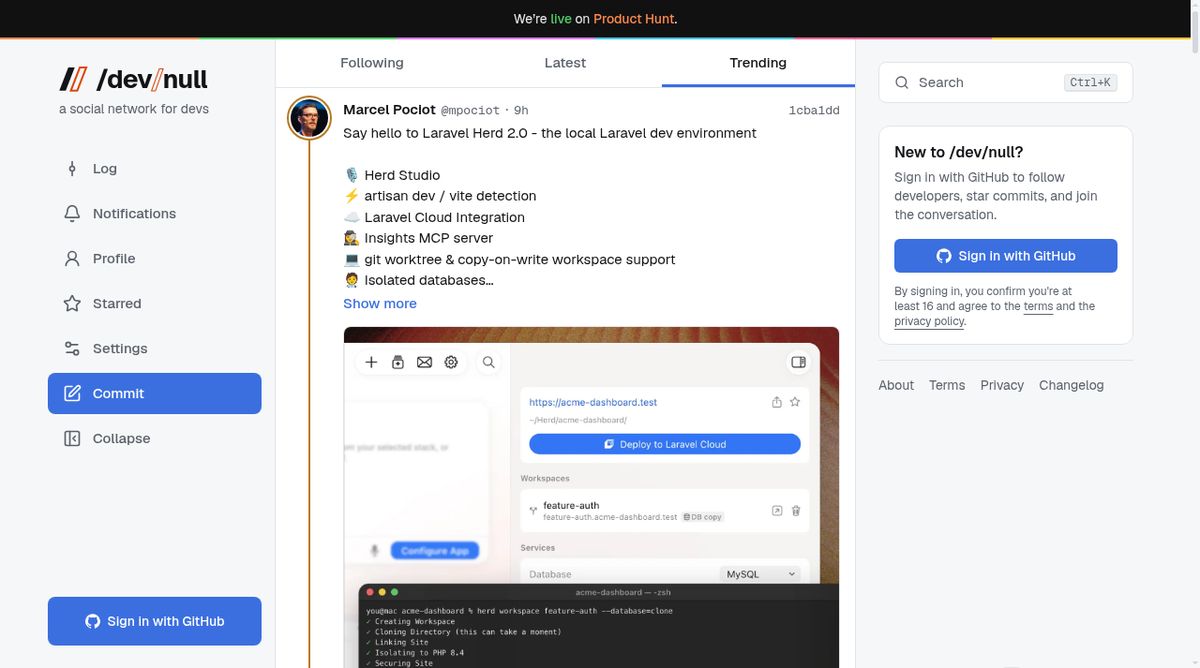Image resolution: width=1200 pixels, height=668 pixels.
Task: Click the /dev/null logo
Action: [x=134, y=80]
